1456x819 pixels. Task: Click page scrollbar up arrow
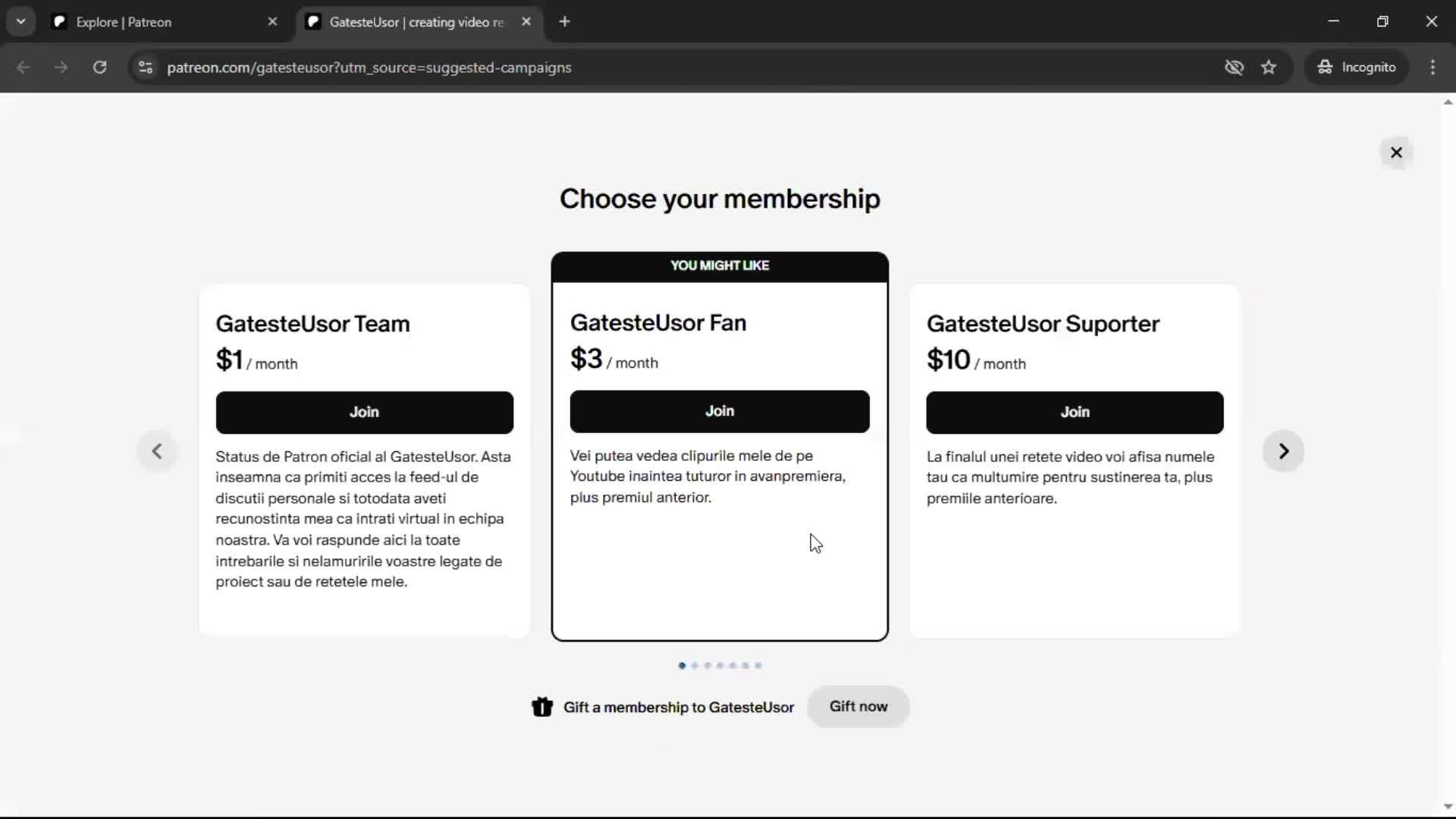click(x=1448, y=102)
